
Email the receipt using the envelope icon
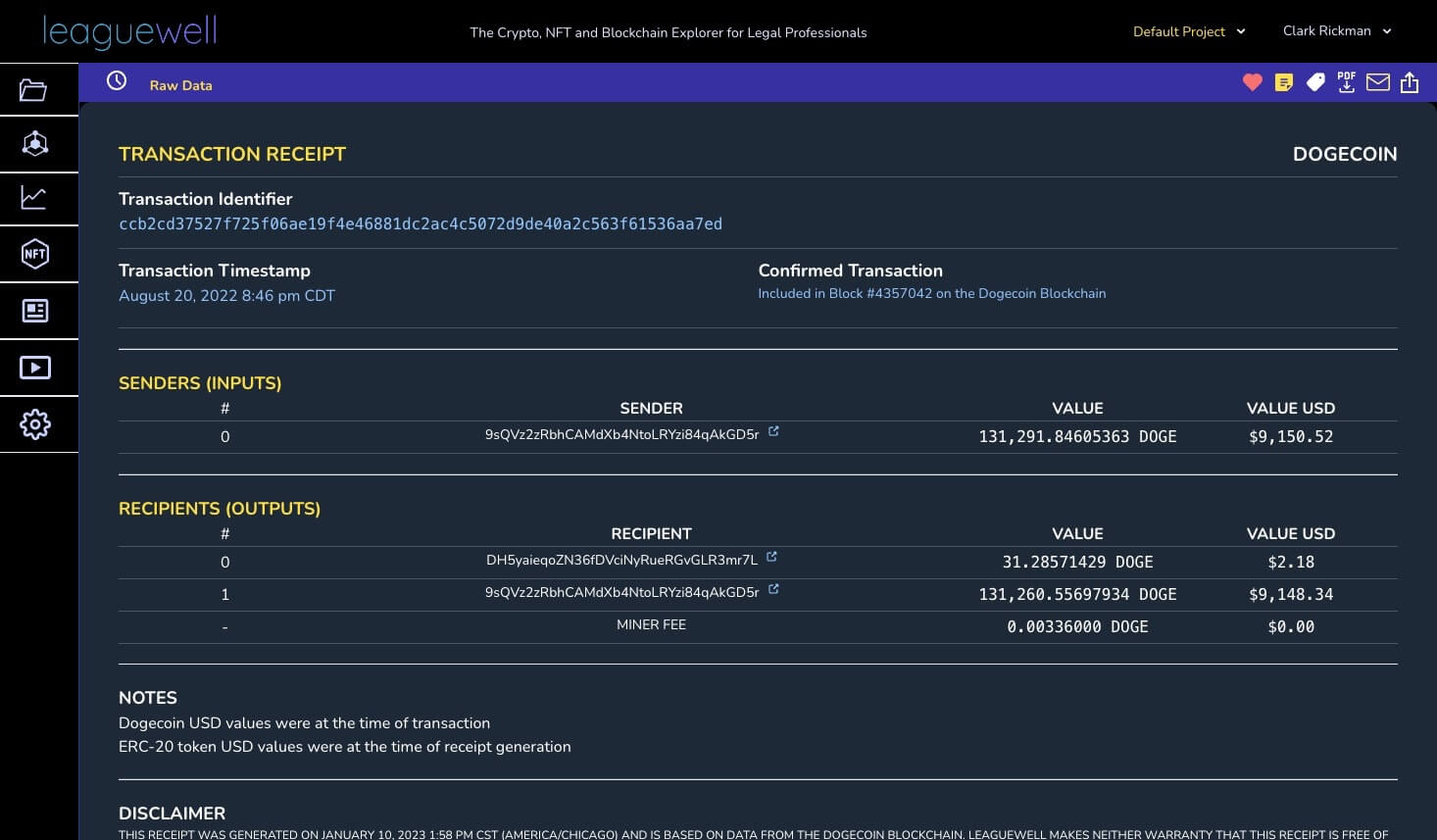coord(1378,82)
